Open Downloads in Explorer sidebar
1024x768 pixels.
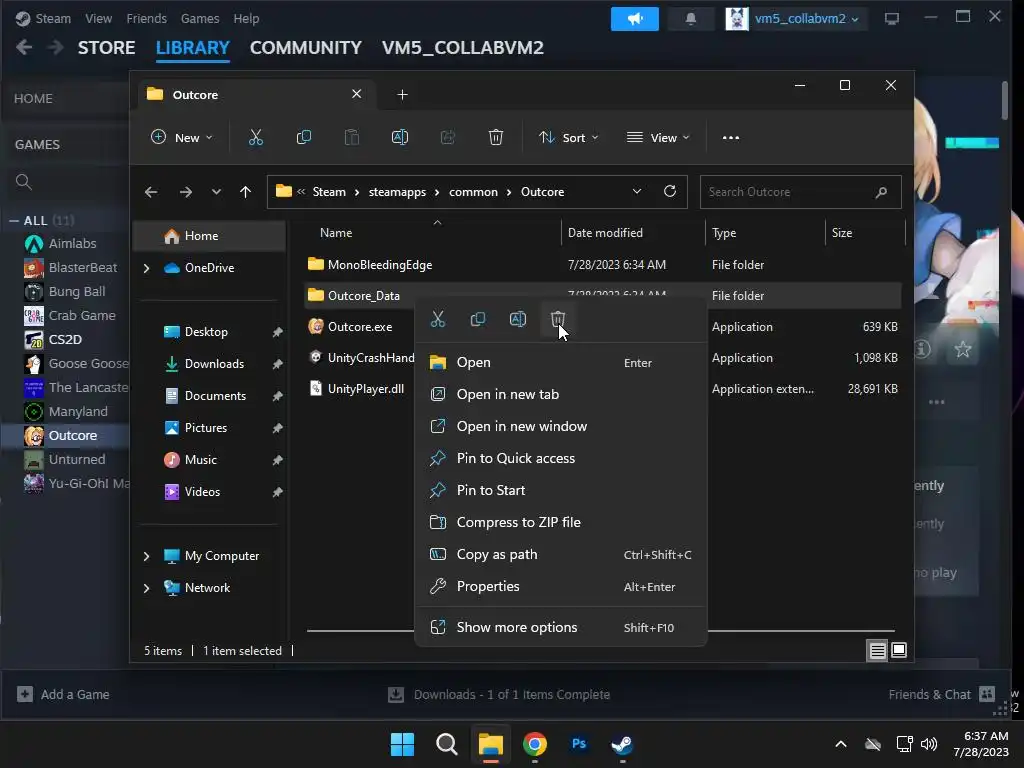click(214, 364)
